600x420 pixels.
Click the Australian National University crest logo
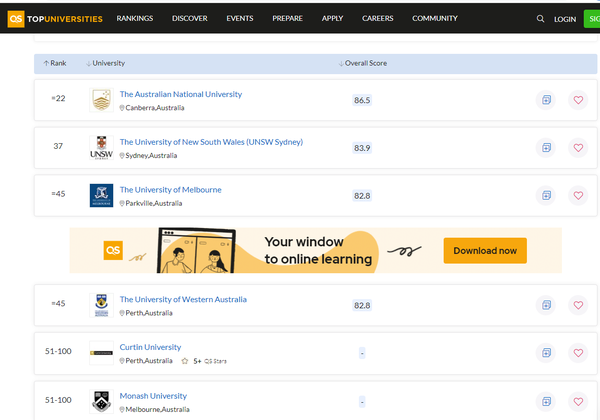click(x=101, y=100)
